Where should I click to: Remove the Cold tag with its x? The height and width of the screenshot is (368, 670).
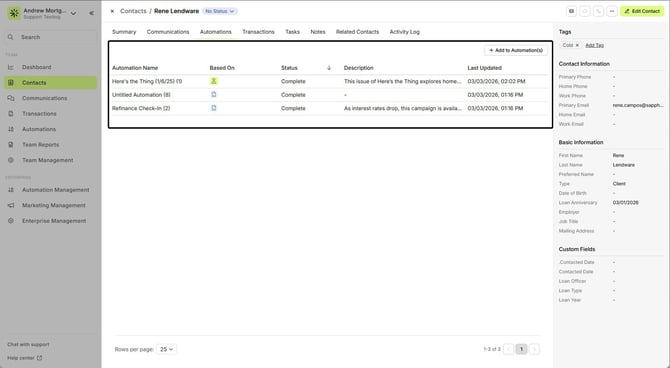(577, 45)
